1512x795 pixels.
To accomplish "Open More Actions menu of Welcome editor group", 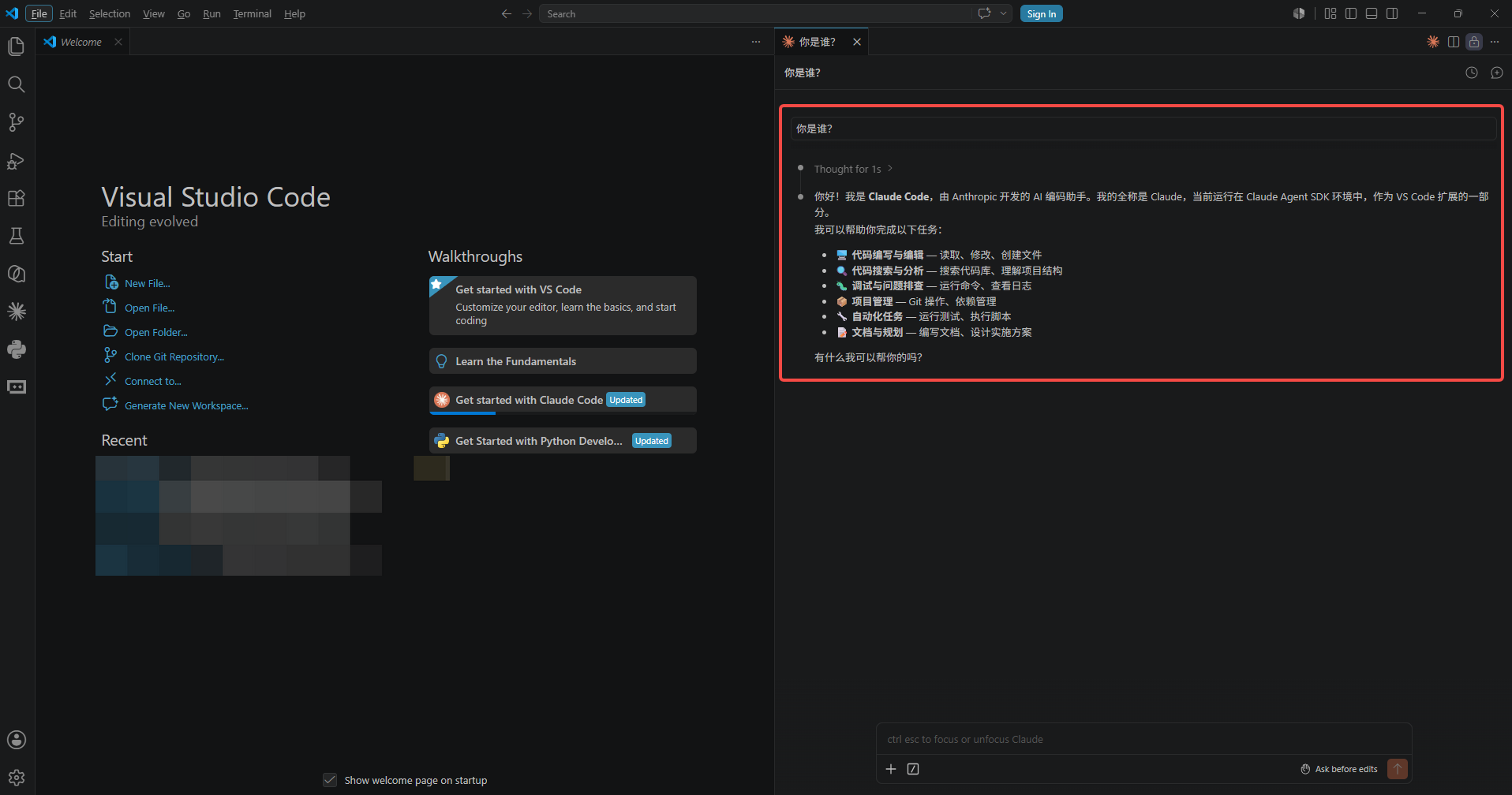I will [x=756, y=42].
